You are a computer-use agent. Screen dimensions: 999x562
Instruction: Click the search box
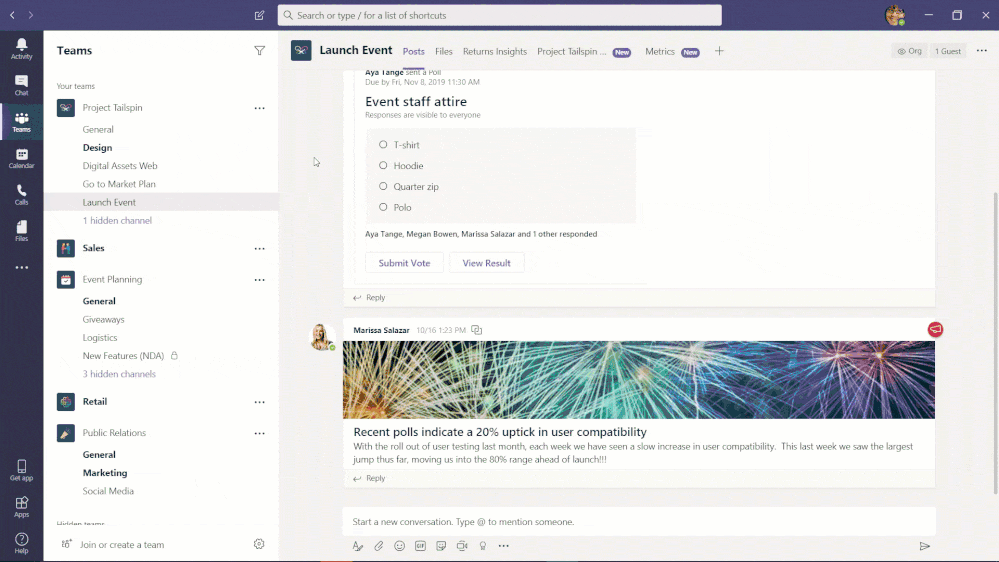coord(500,15)
